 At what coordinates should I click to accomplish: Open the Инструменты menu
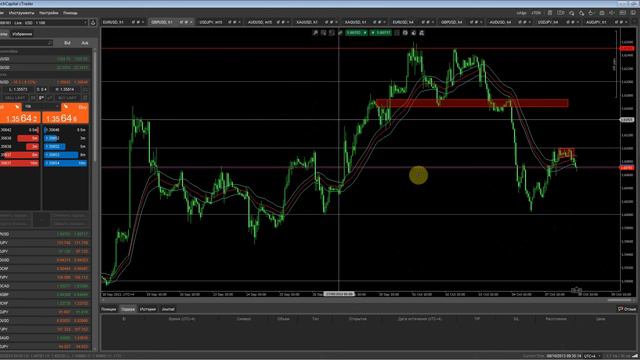(x=21, y=13)
